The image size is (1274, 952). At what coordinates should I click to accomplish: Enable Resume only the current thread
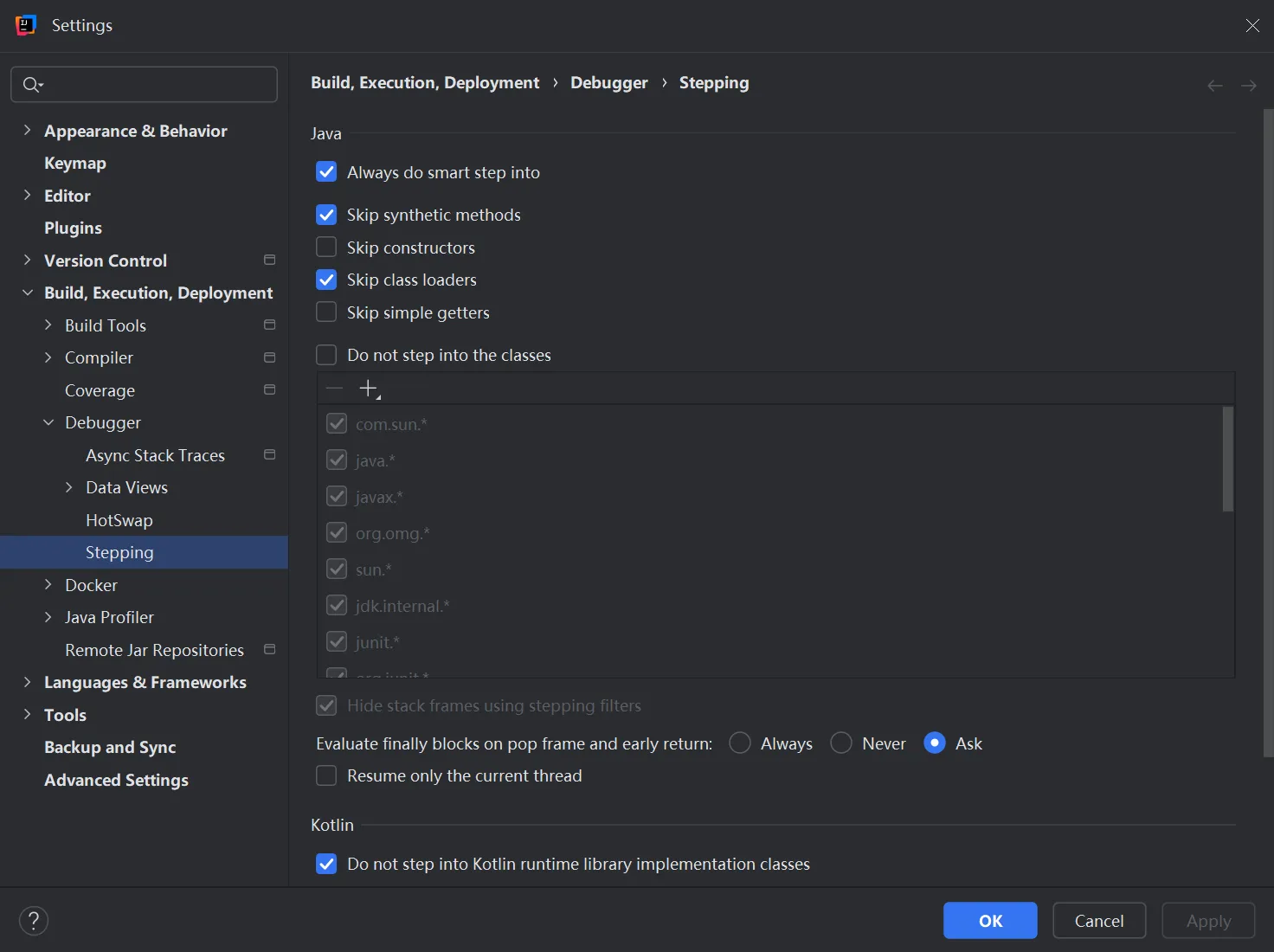coord(326,776)
